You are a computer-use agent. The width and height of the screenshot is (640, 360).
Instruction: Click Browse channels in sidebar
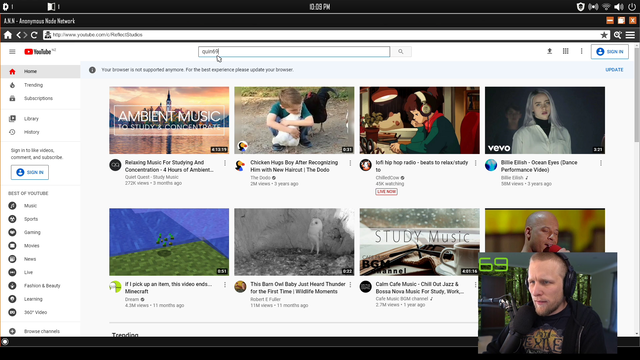41,331
